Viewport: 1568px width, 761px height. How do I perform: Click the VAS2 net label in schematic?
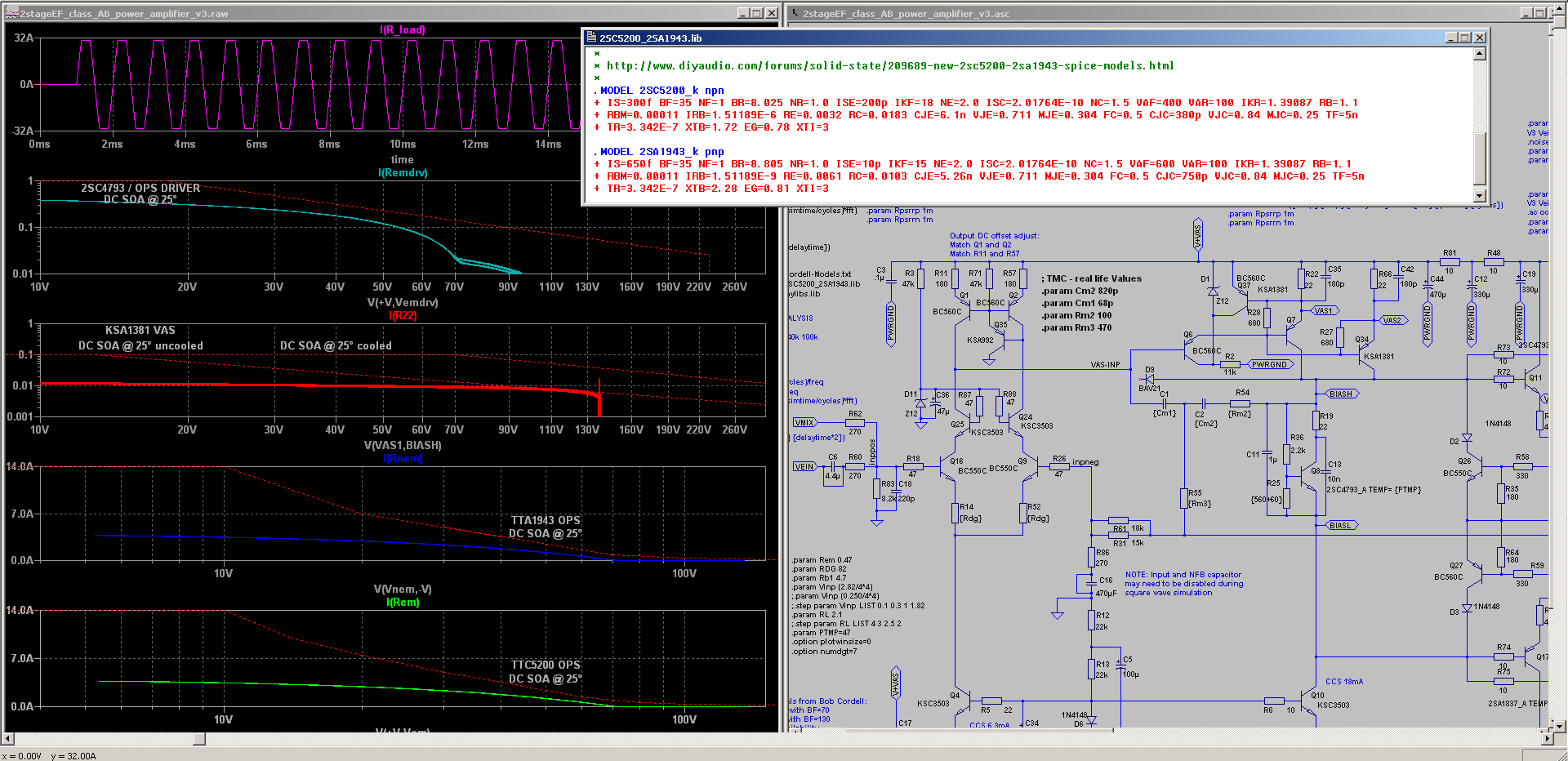pyautogui.click(x=1392, y=321)
